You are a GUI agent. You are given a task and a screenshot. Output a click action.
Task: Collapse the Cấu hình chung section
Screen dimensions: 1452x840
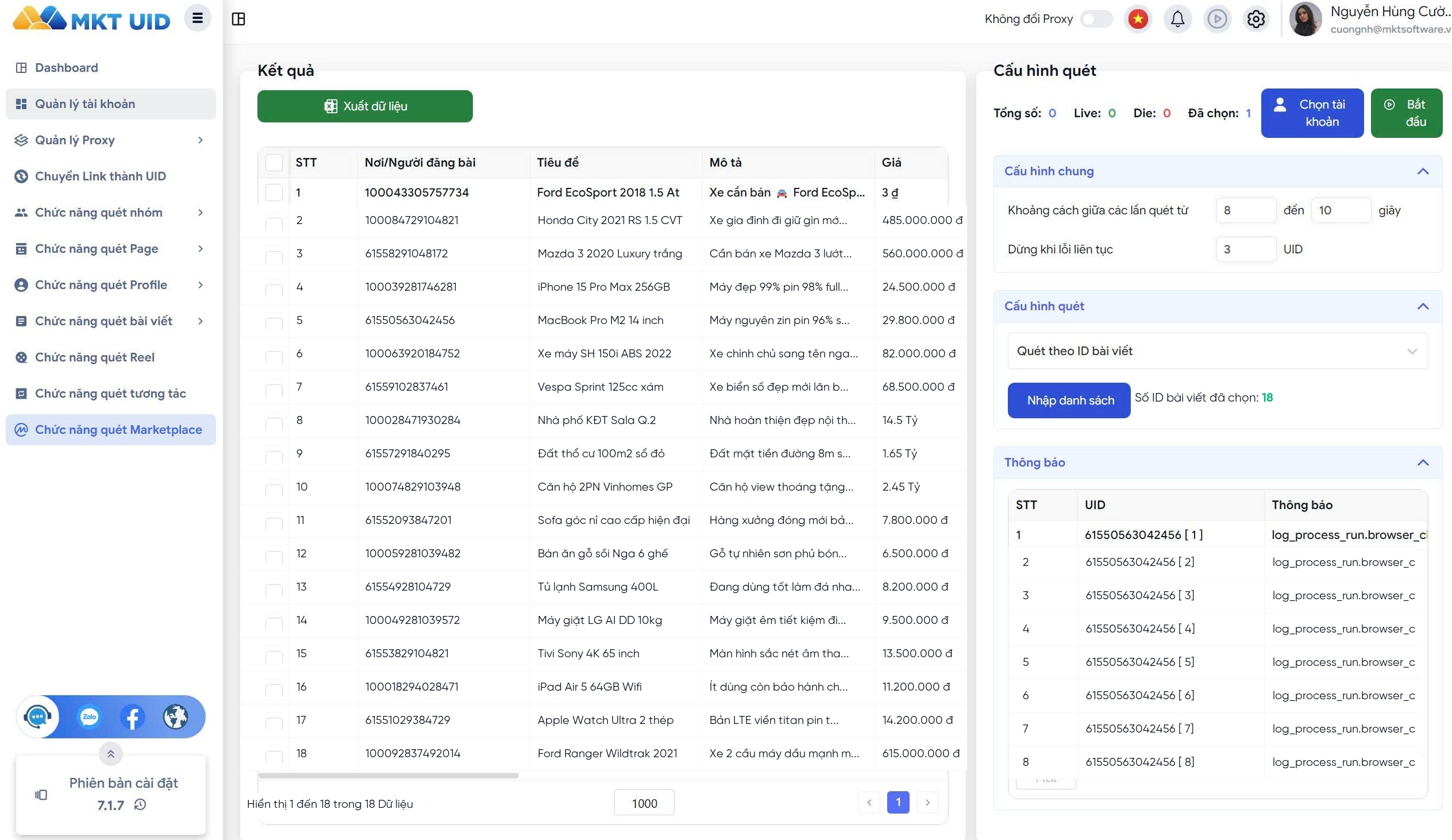pyautogui.click(x=1423, y=171)
